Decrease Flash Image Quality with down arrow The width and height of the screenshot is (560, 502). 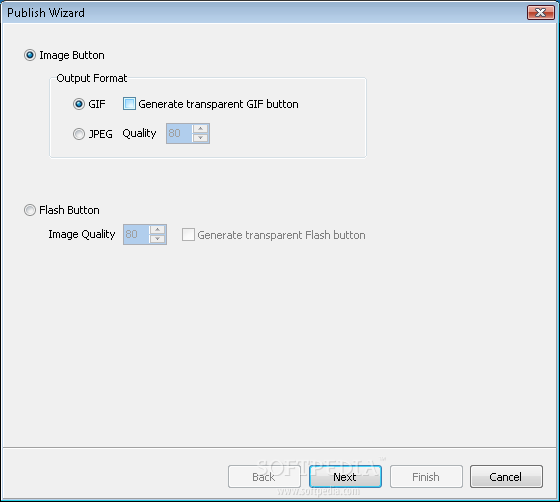point(158,239)
